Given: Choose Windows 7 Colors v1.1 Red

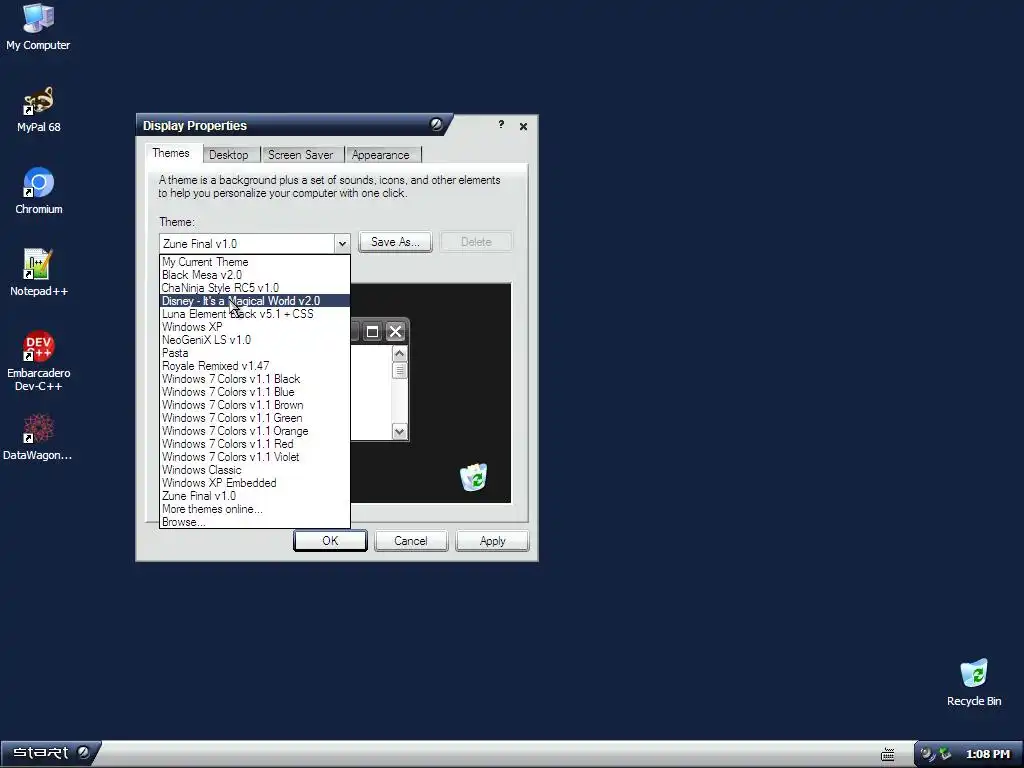Looking at the screenshot, I should click(255, 444).
